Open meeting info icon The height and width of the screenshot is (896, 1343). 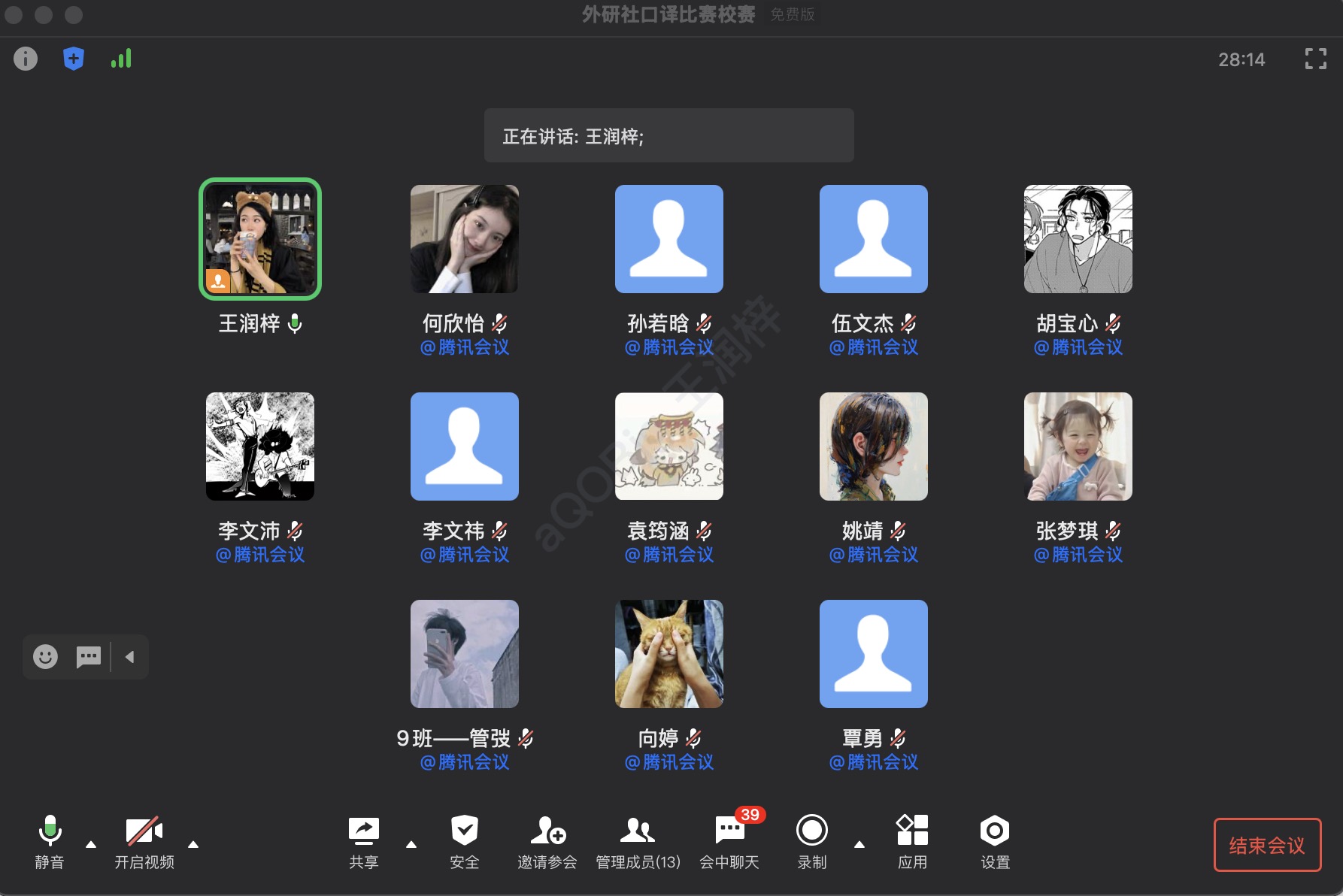coord(26,59)
